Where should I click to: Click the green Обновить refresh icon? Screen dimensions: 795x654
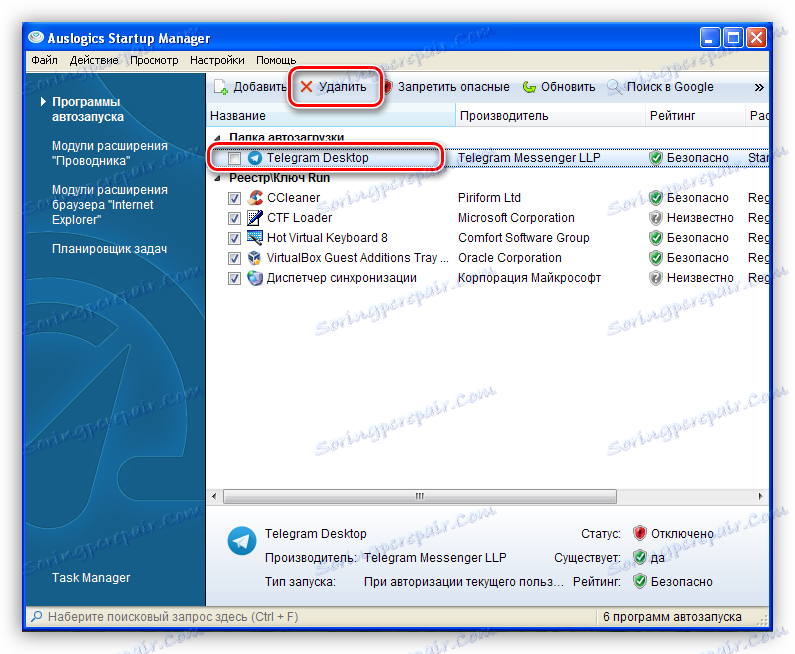(529, 87)
